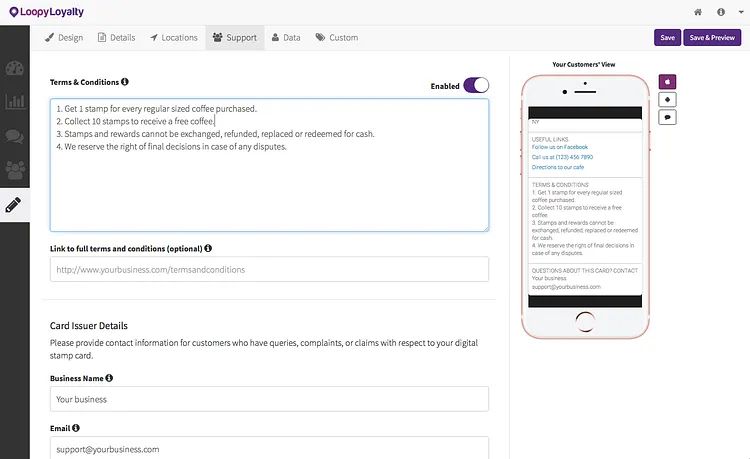This screenshot has width=750, height=459.
Task: Switch to the Design tab
Action: 64,38
